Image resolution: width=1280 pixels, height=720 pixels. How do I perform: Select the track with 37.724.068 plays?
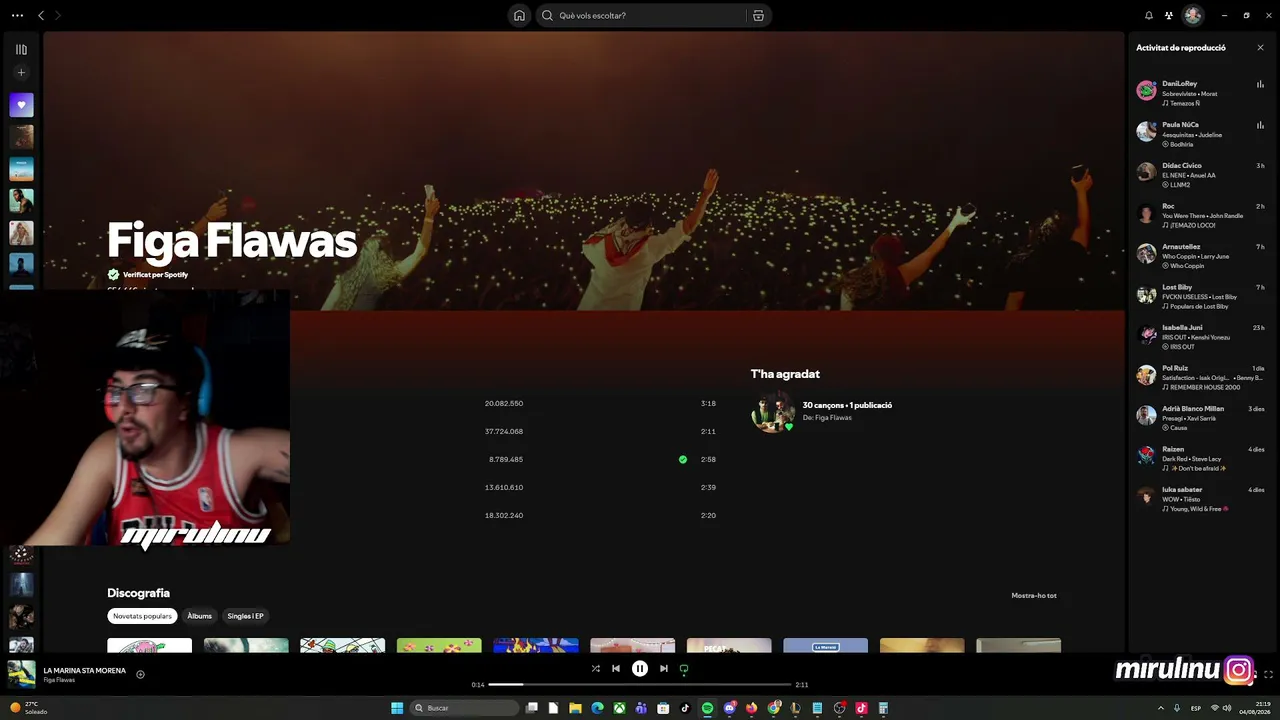tap(504, 432)
